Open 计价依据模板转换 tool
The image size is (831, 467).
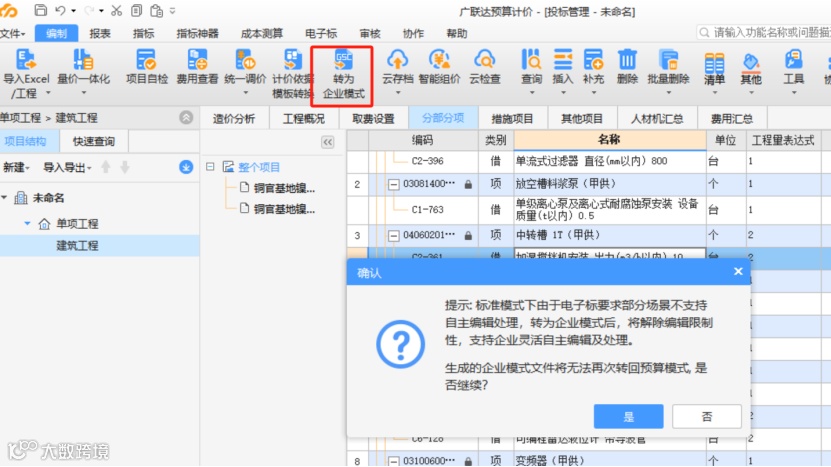[x=293, y=73]
